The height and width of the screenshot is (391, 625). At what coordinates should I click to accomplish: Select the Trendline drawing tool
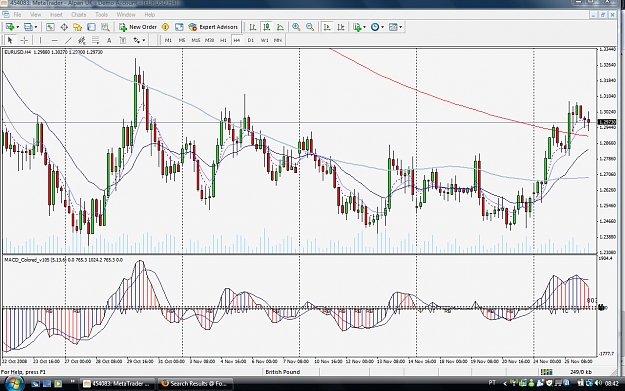(x=69, y=40)
